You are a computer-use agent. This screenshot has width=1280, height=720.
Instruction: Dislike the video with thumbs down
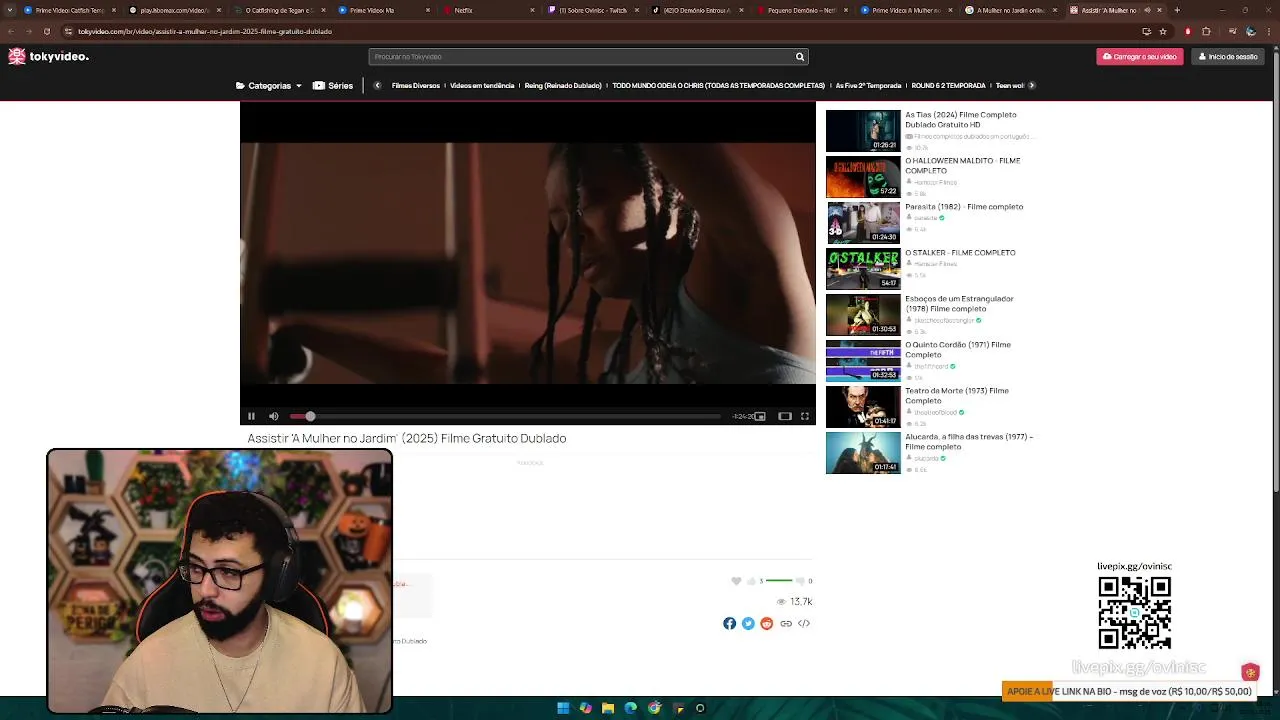799,581
